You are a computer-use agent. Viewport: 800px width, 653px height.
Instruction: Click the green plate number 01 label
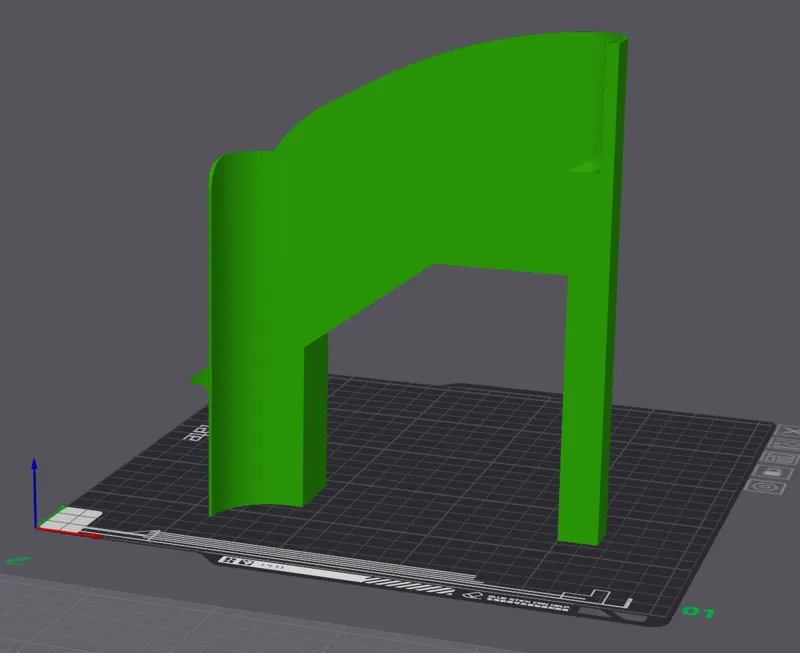pos(699,611)
